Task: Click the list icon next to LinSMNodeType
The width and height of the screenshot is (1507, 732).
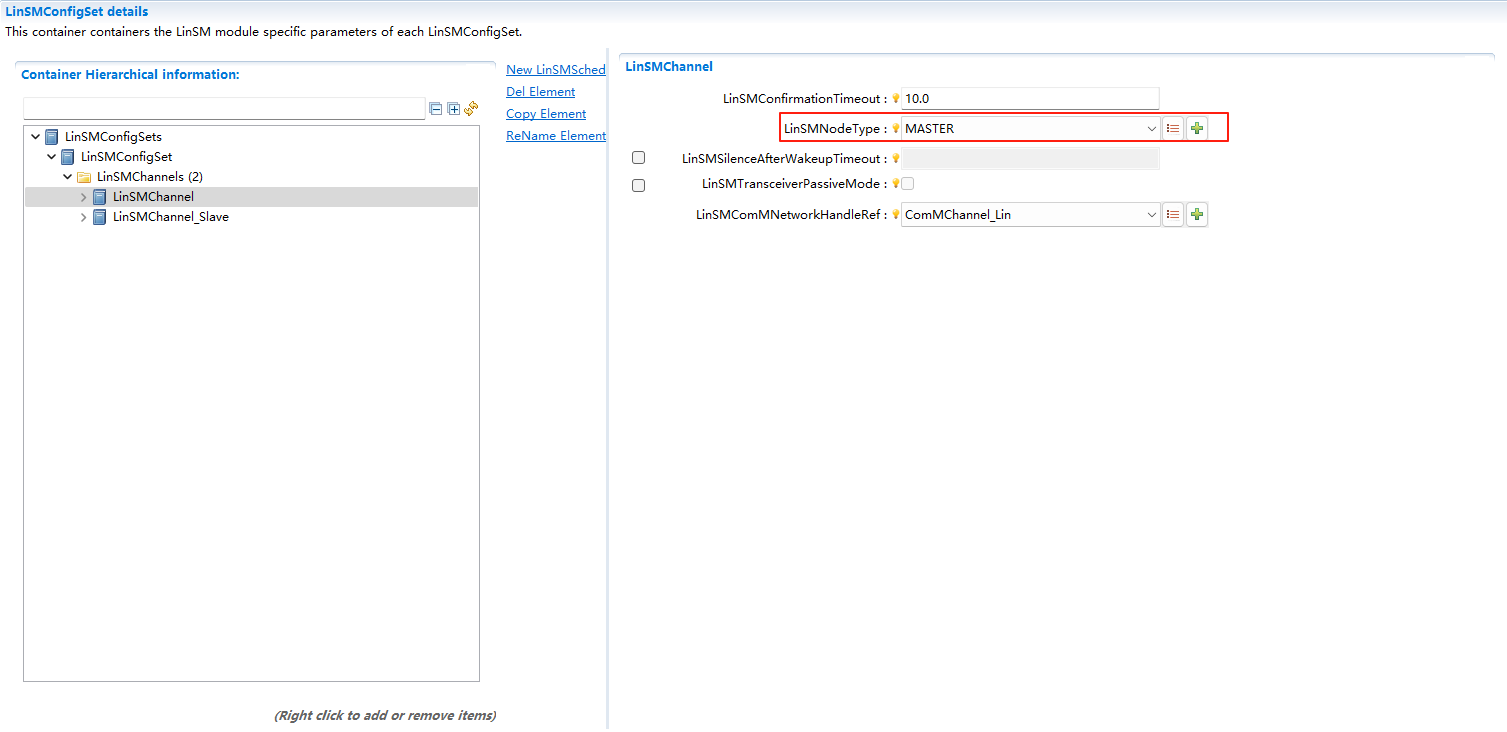Action: pyautogui.click(x=1173, y=128)
